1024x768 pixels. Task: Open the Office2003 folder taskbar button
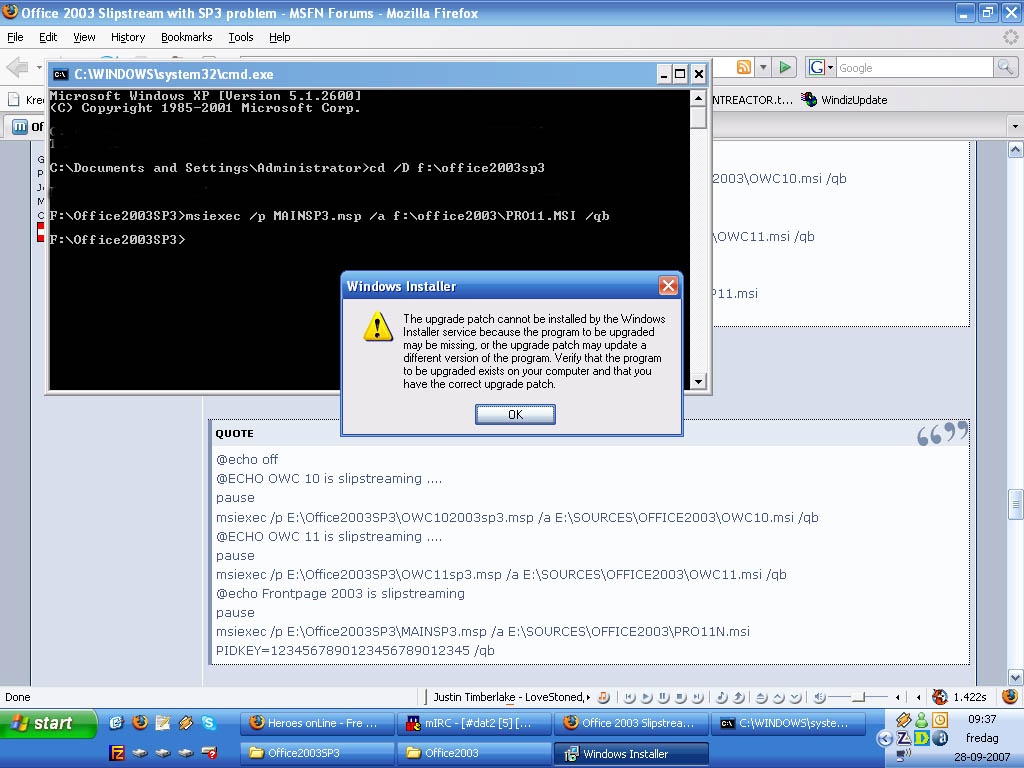click(474, 754)
